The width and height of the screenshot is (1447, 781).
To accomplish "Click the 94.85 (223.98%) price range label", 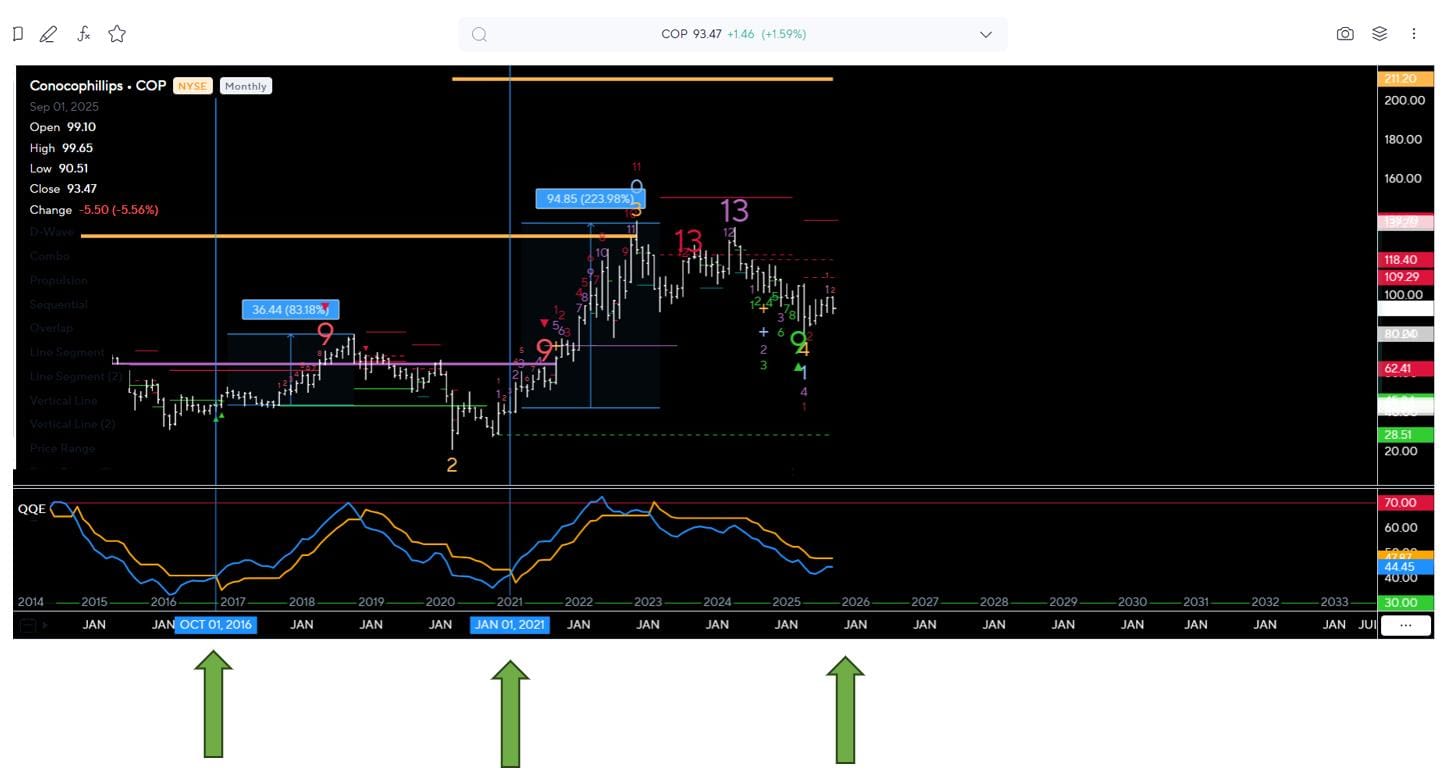I will tap(590, 199).
